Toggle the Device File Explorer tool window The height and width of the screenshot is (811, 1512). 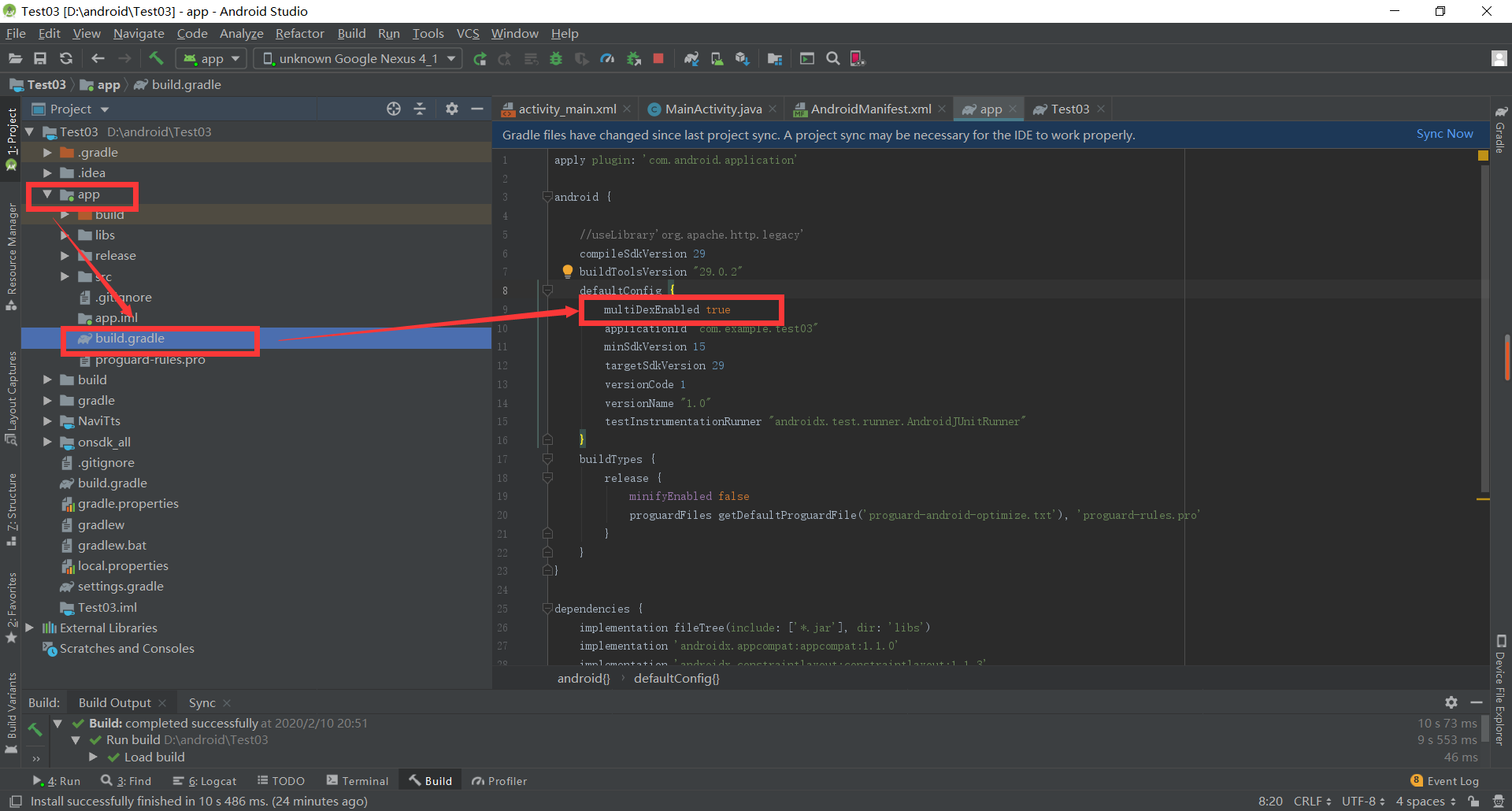pyautogui.click(x=1500, y=690)
